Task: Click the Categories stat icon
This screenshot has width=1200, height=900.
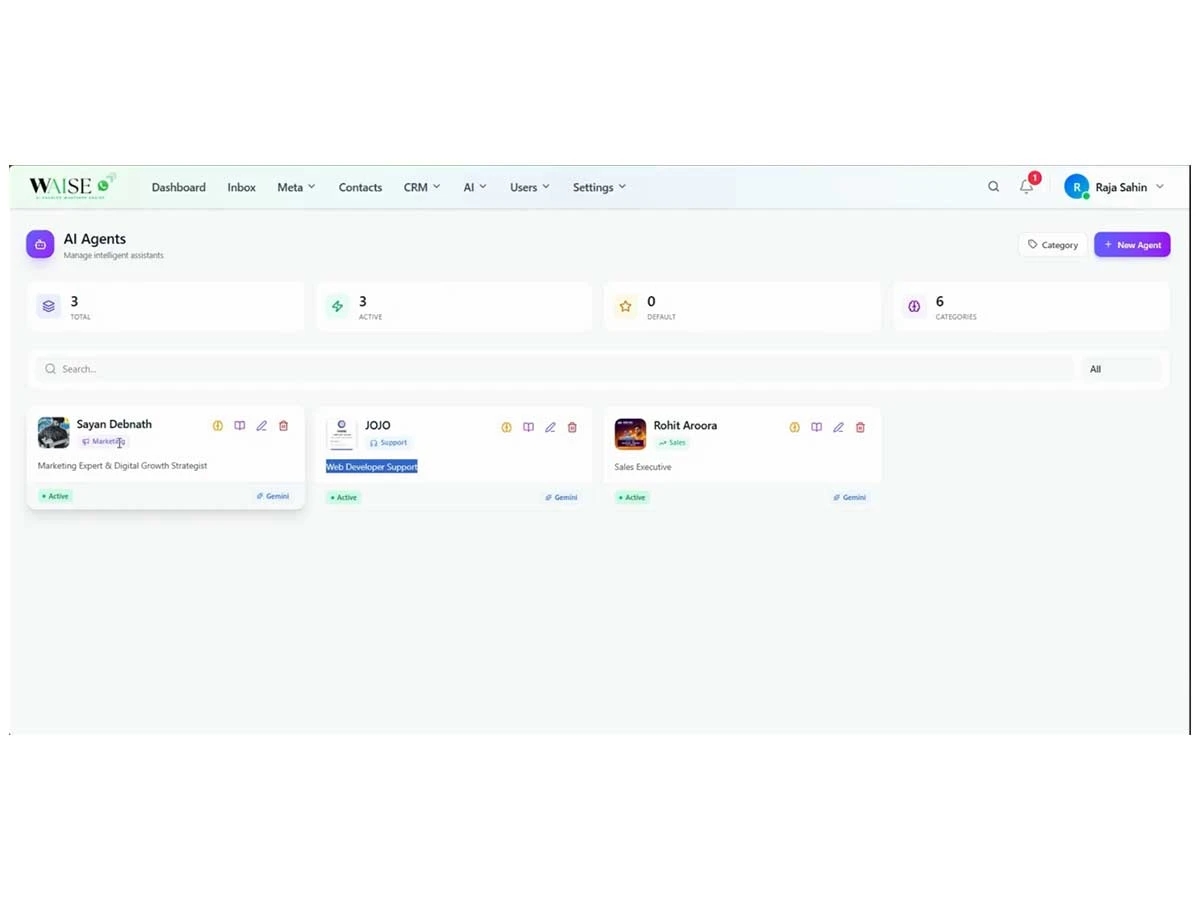Action: pyautogui.click(x=914, y=306)
